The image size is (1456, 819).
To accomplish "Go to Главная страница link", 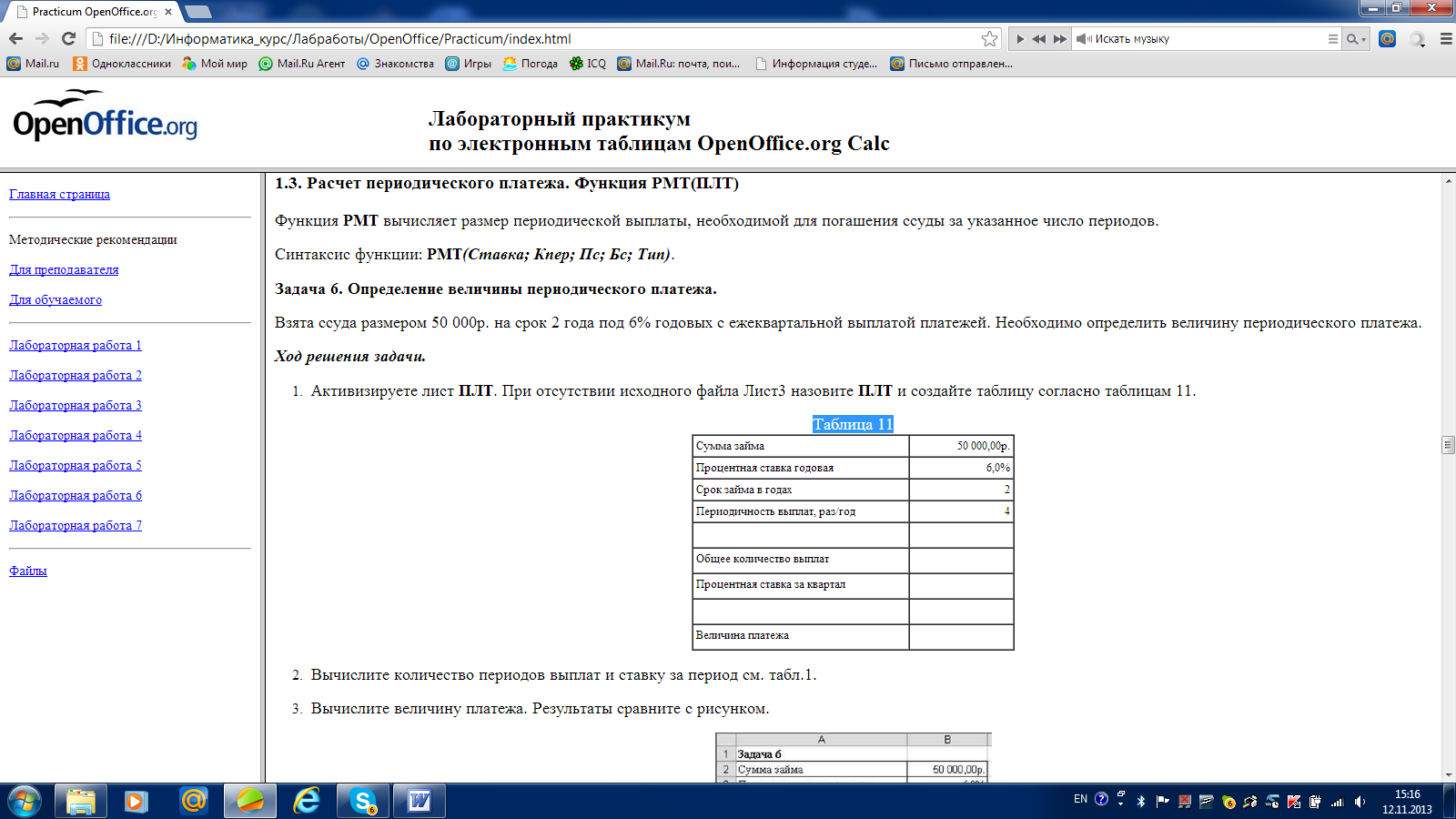I will point(59,194).
